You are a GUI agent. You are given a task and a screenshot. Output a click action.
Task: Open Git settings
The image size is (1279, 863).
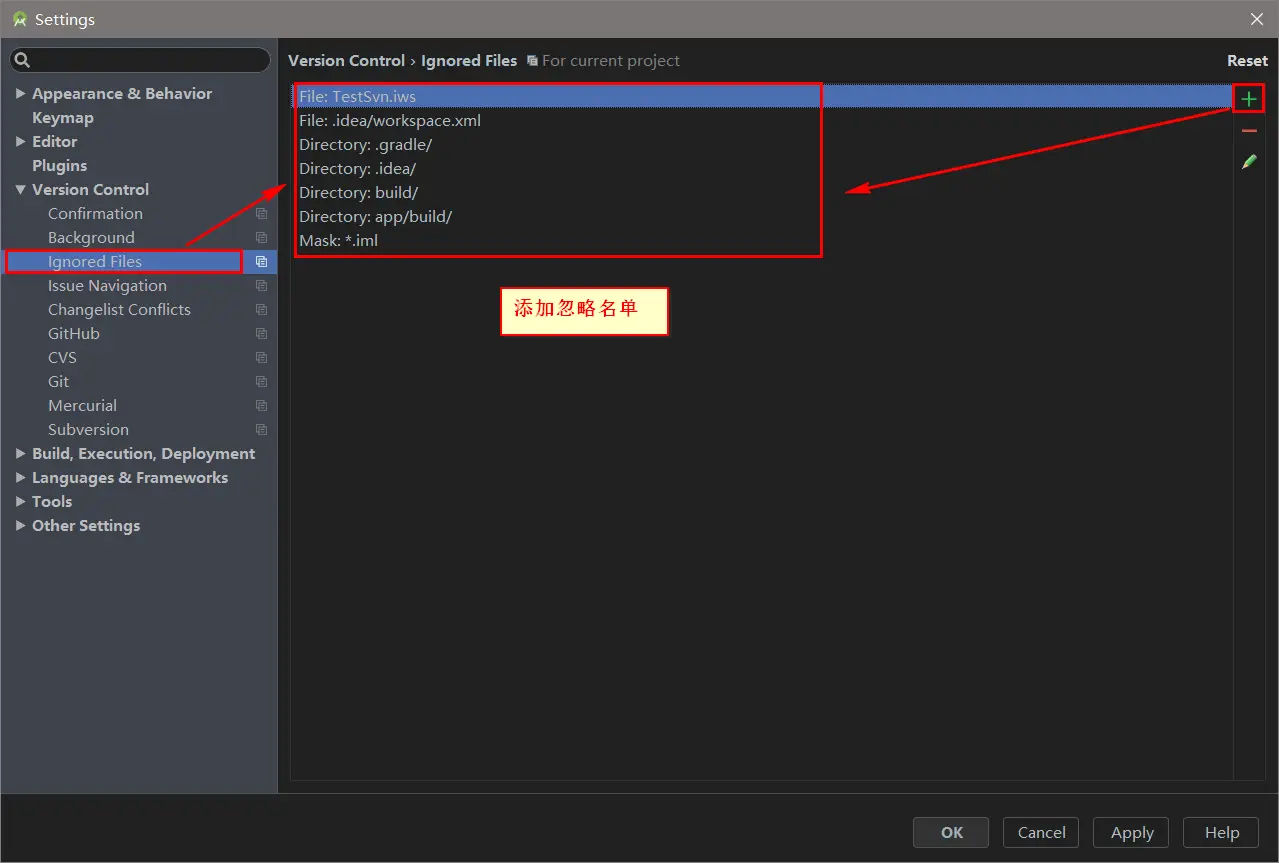click(x=58, y=382)
